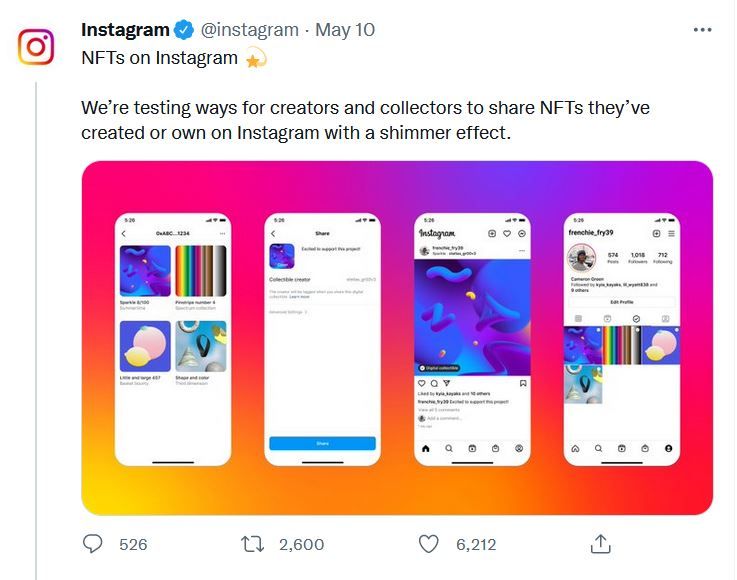Tap the back arrow in the Share screen mockup

(274, 233)
